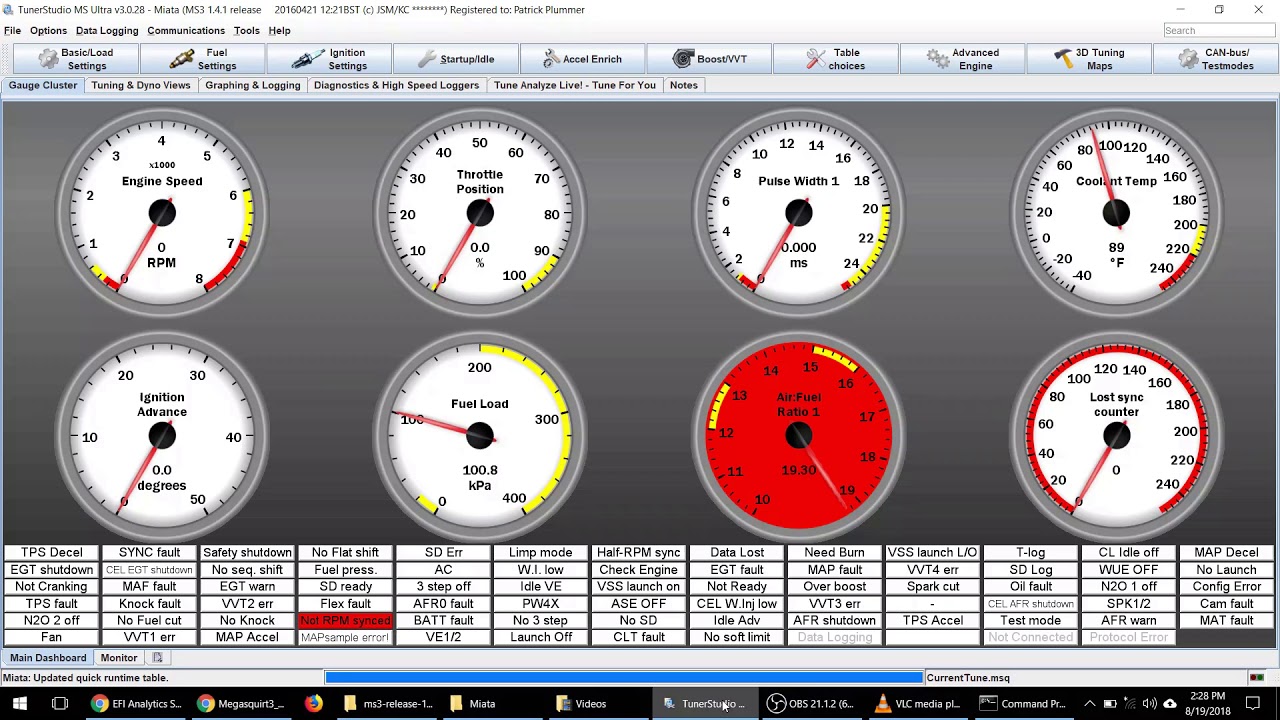Screen dimensions: 1280x720
Task: Click the volume icon in system tray
Action: click(x=1149, y=704)
